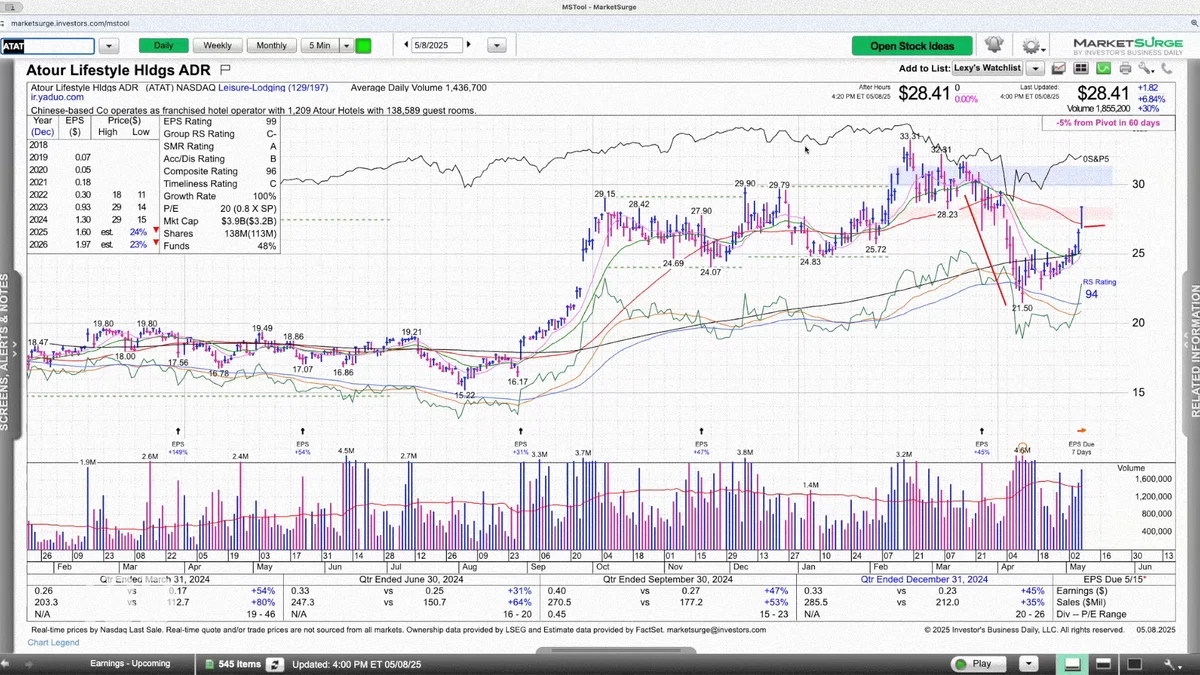Image resolution: width=1200 pixels, height=675 pixels.
Task: Open the alerts bell icon
Action: [x=994, y=45]
